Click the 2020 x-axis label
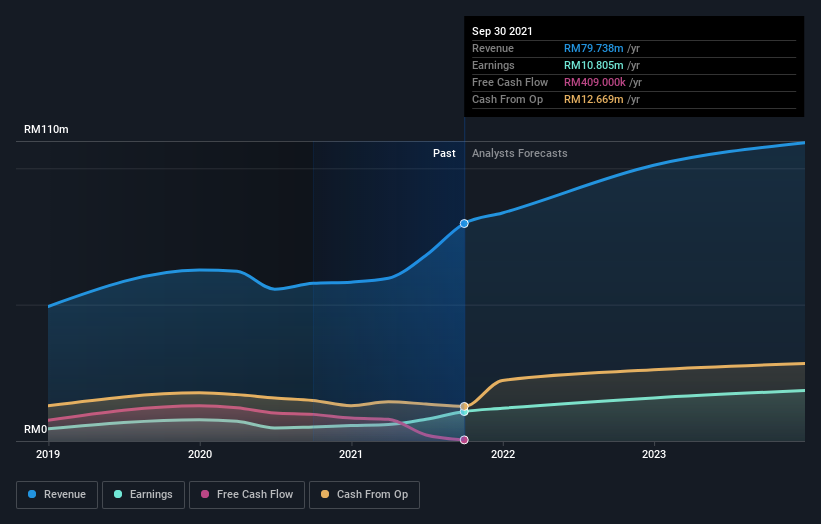 (200, 454)
